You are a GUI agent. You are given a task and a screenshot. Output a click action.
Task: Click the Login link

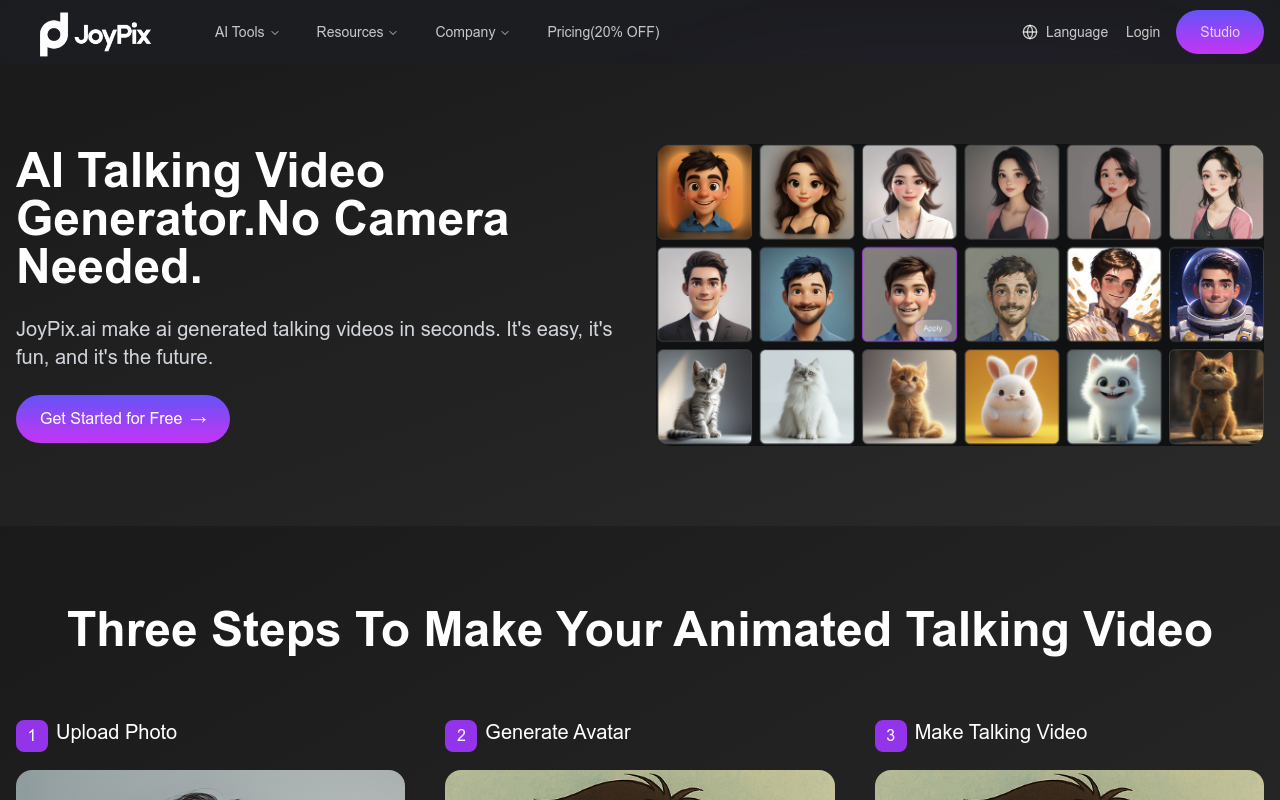(x=1143, y=32)
